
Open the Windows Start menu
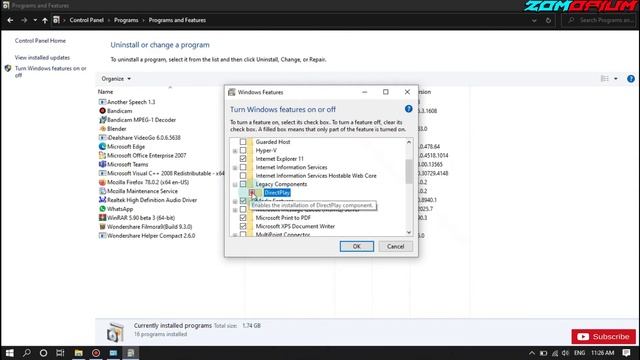click(x=9, y=353)
